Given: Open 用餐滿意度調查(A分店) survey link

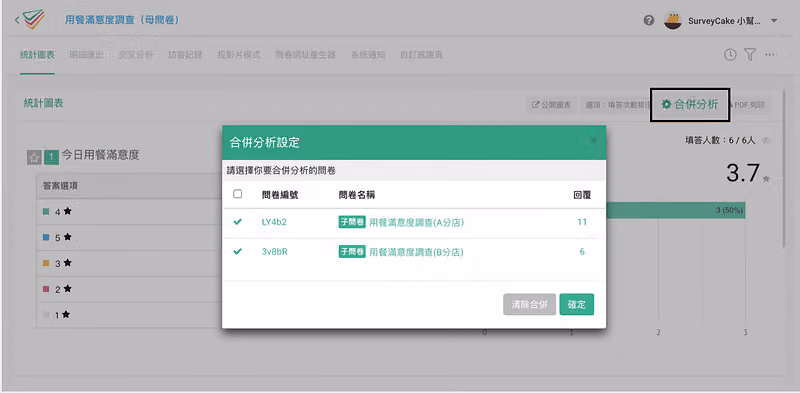Looking at the screenshot, I should [x=416, y=223].
